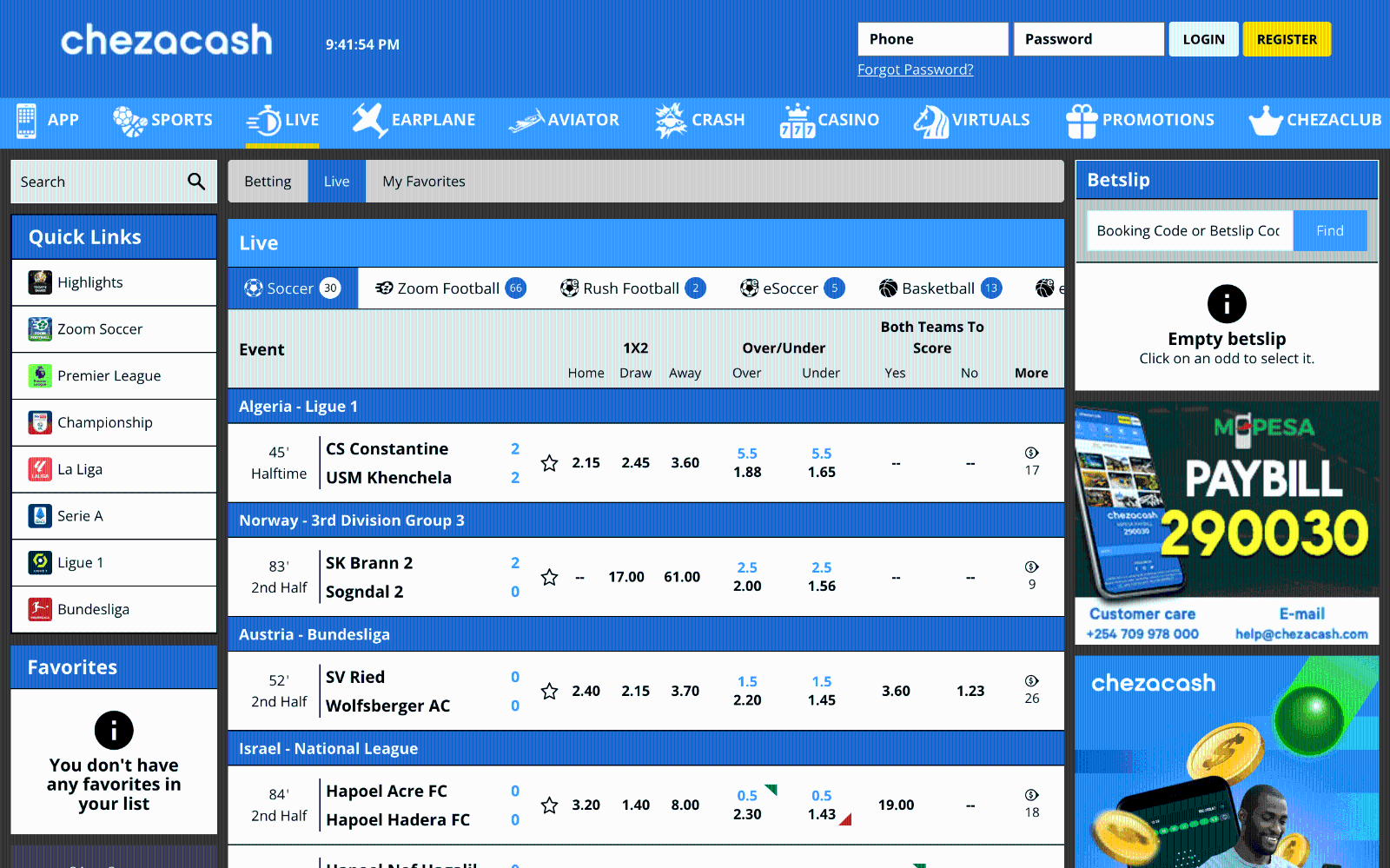Select the Live stopwatch icon

[x=264, y=121]
